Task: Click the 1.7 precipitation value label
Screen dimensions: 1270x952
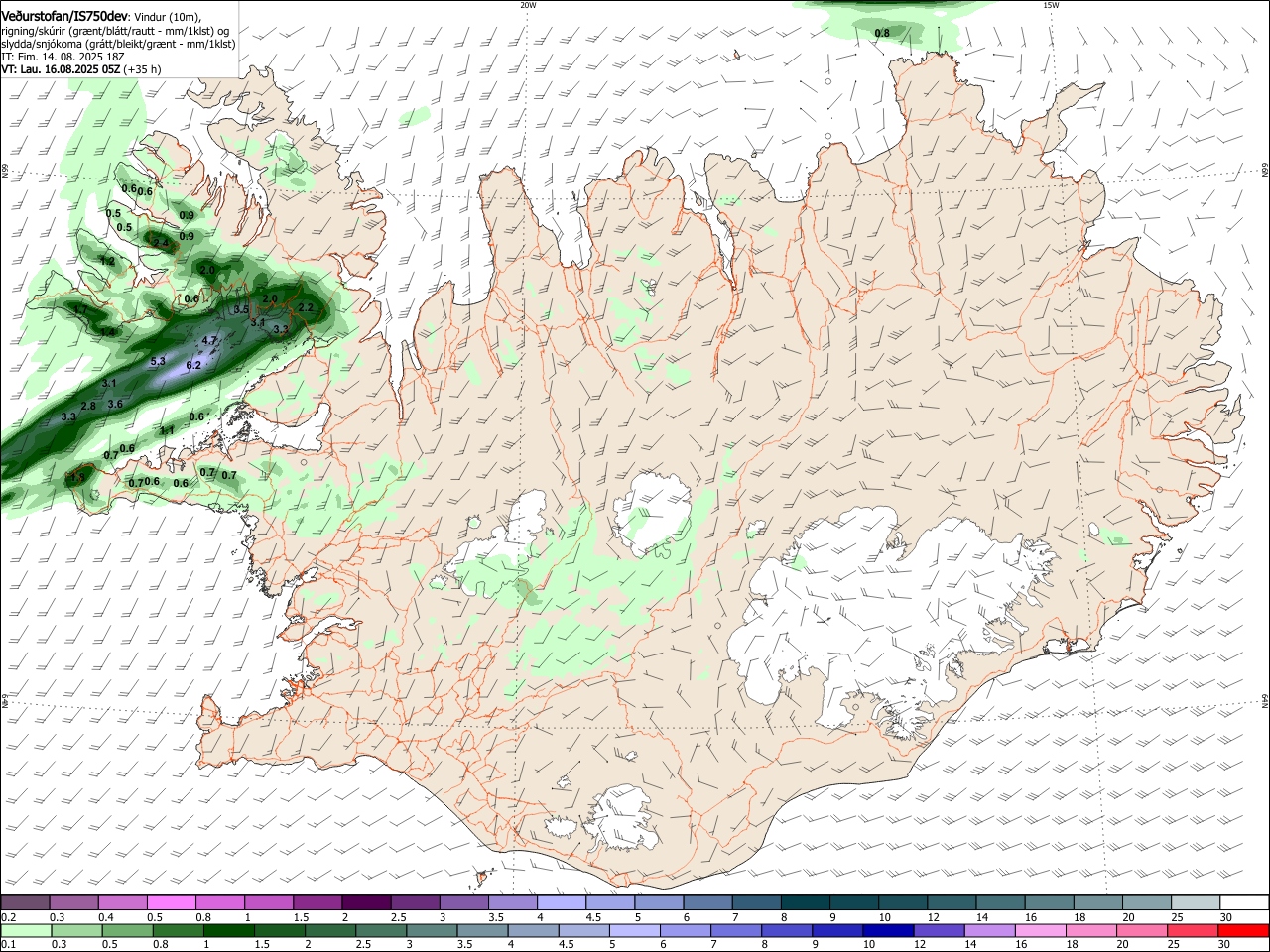Action: click(81, 310)
